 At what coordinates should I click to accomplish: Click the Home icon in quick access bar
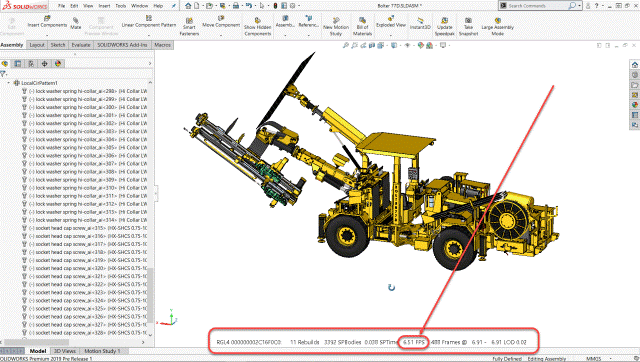[x=188, y=6]
